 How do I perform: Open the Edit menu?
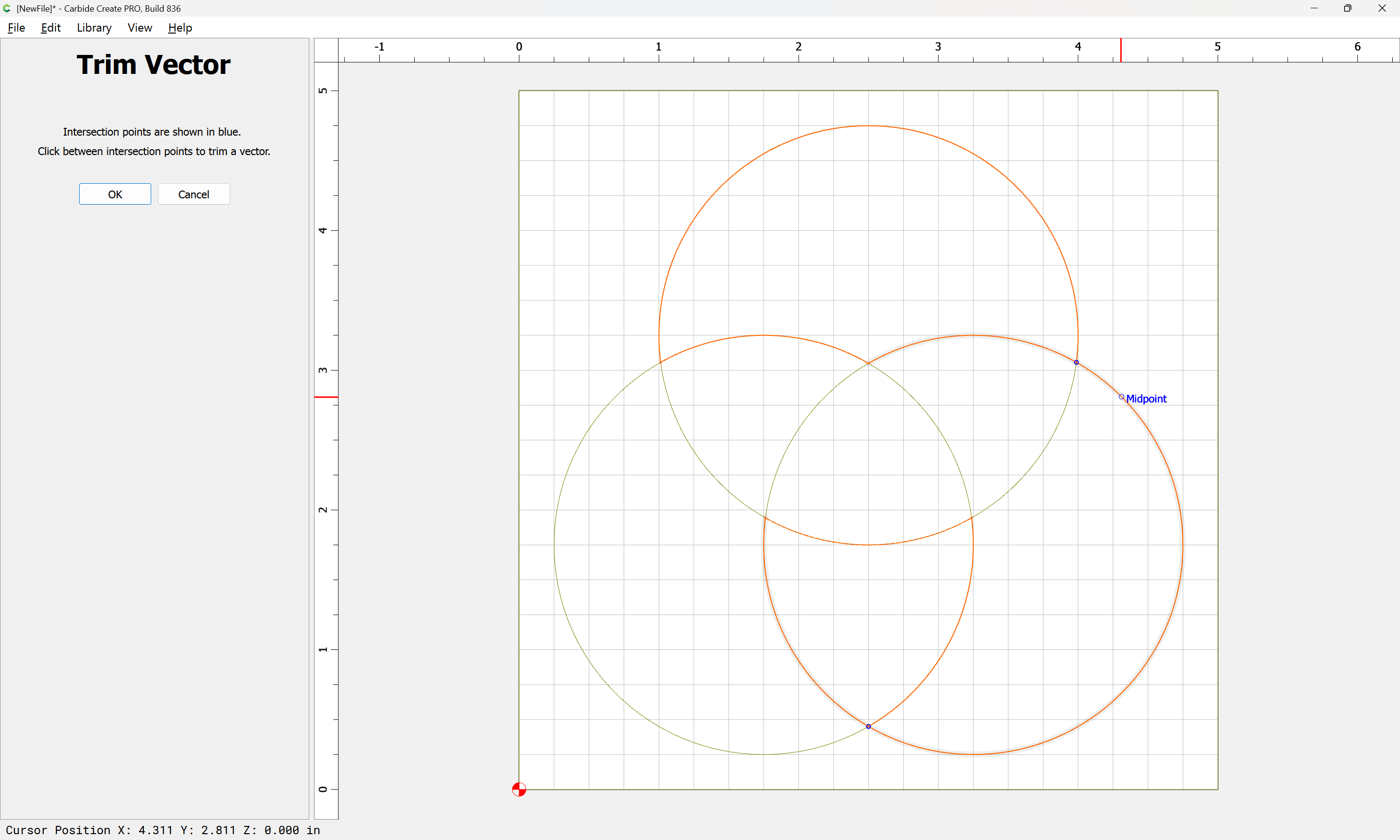click(x=51, y=28)
